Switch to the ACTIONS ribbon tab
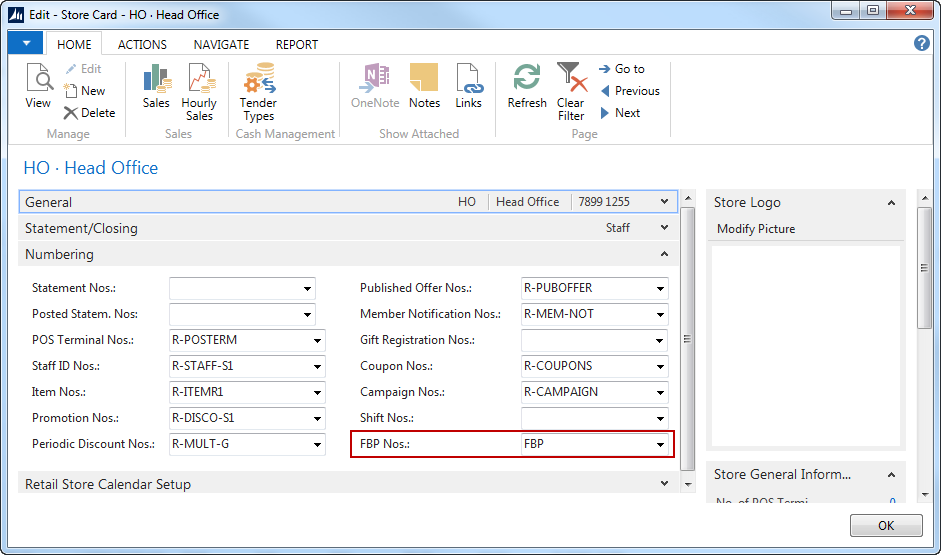 (142, 44)
